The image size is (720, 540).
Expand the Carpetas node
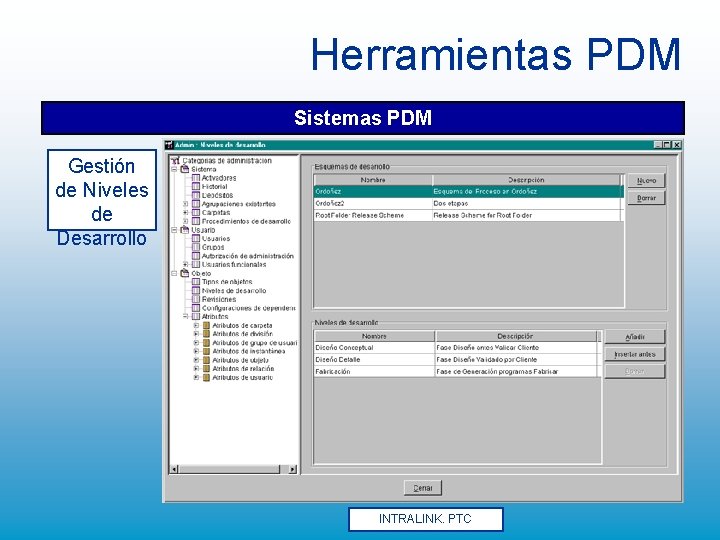point(186,213)
